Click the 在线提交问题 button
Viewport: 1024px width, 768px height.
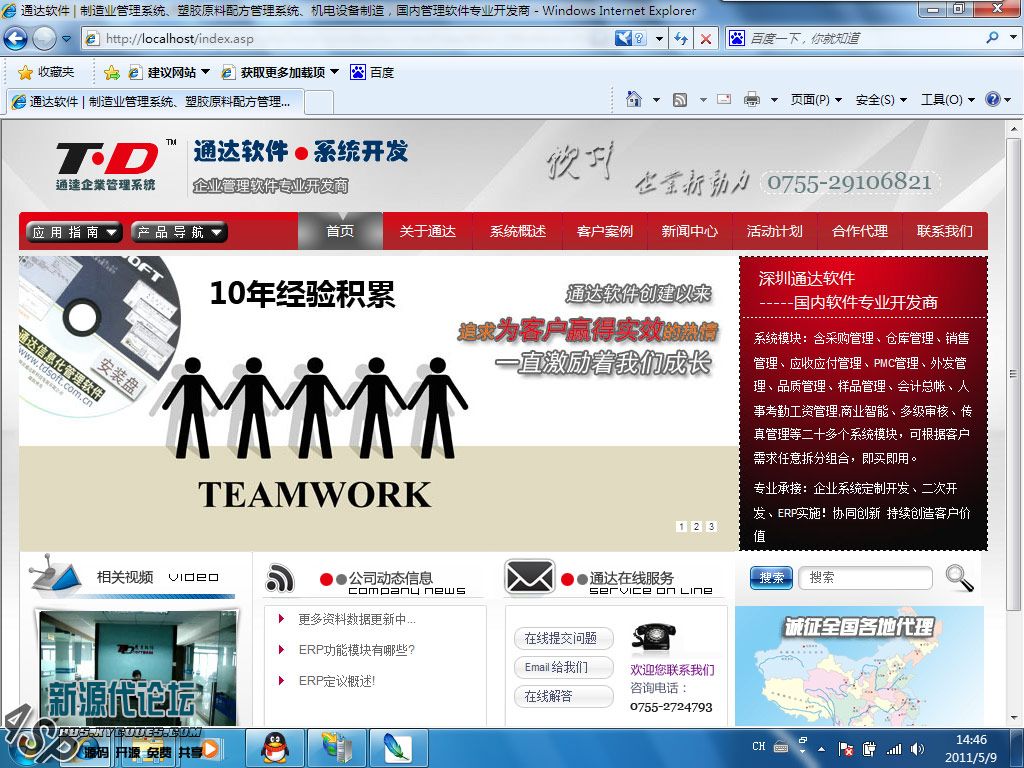point(564,638)
